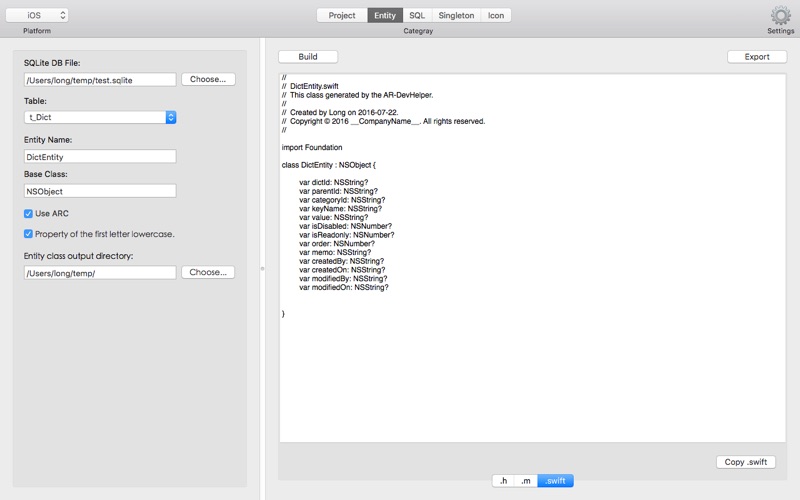
Task: Choose the entity class output directory
Action: click(x=208, y=272)
